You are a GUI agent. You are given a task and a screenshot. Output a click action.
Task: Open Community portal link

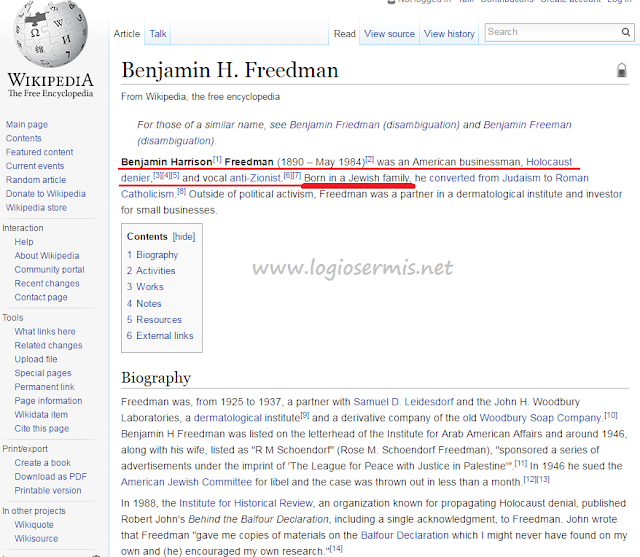[49, 270]
